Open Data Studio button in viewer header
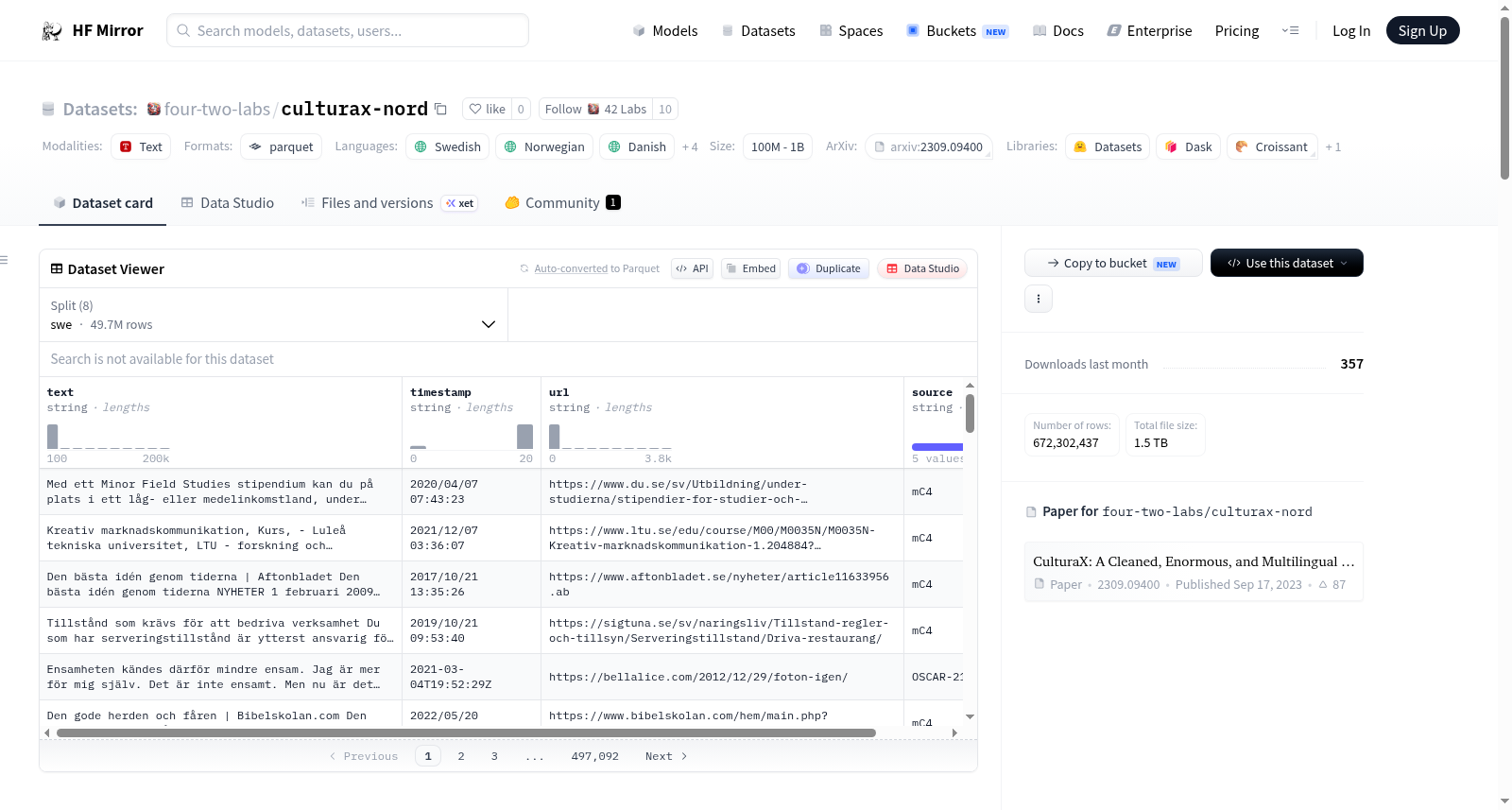Screen dimensions: 1512x810 point(922,268)
